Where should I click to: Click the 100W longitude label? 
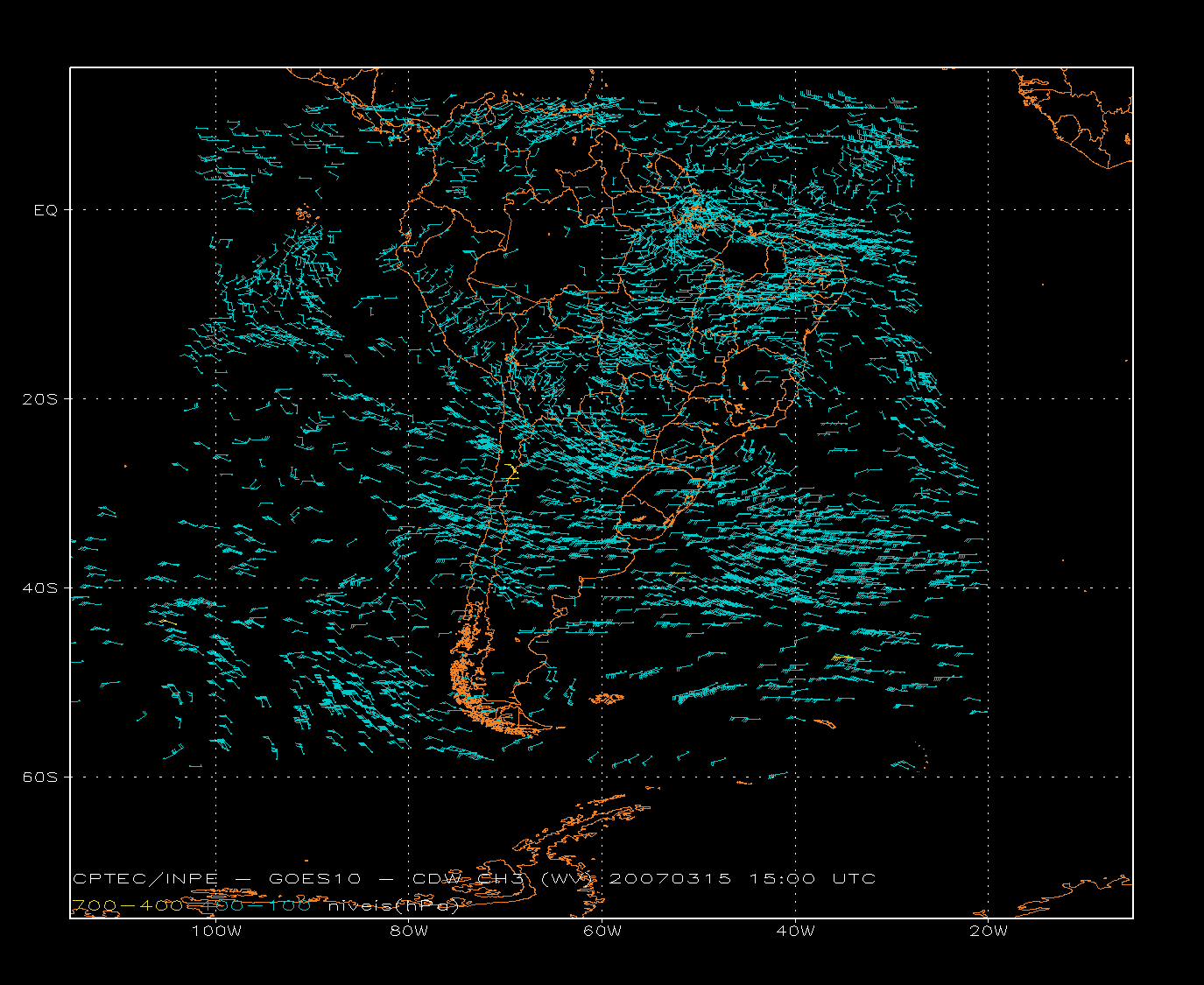coord(216,931)
